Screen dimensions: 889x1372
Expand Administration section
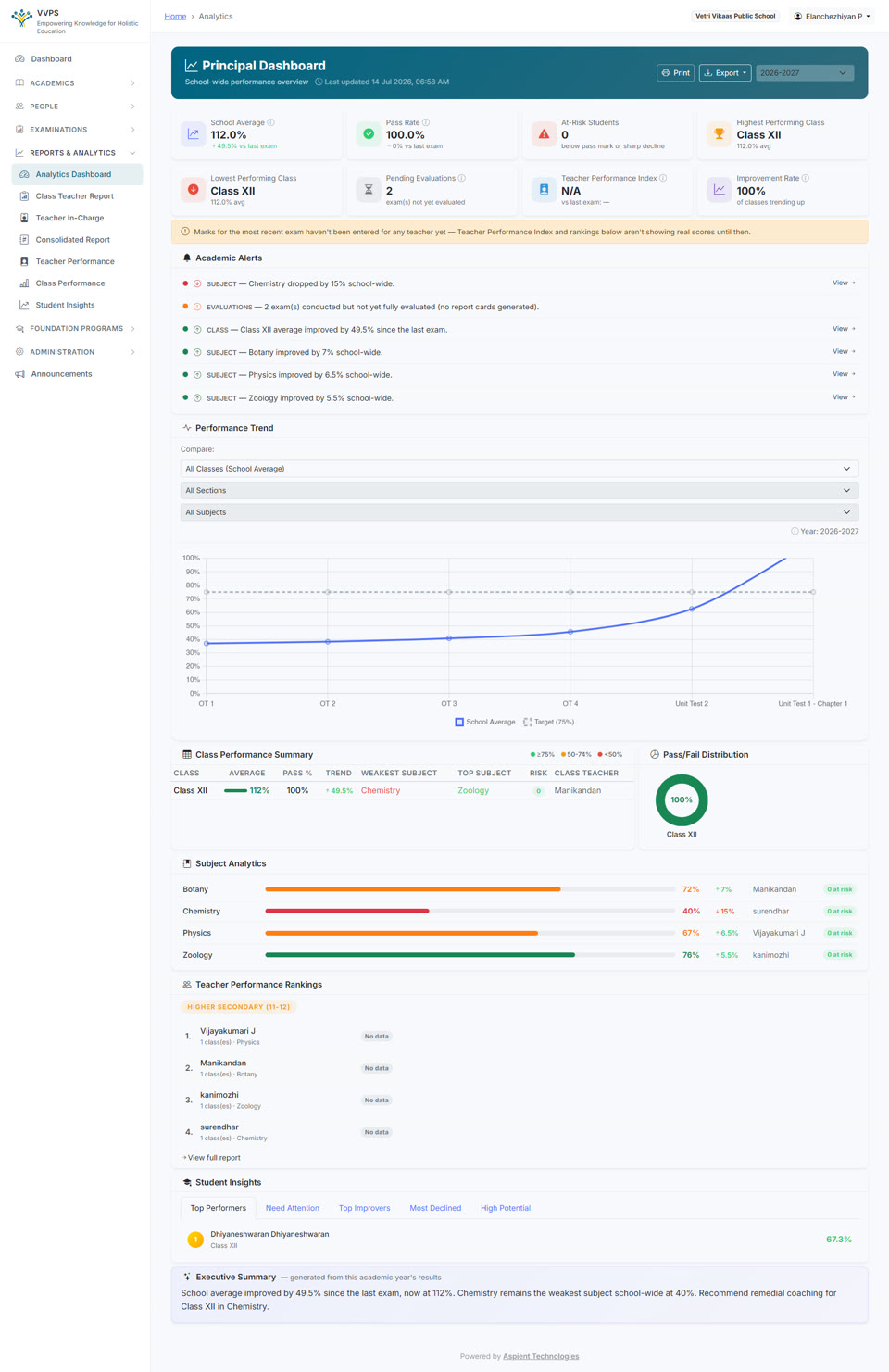(74, 352)
